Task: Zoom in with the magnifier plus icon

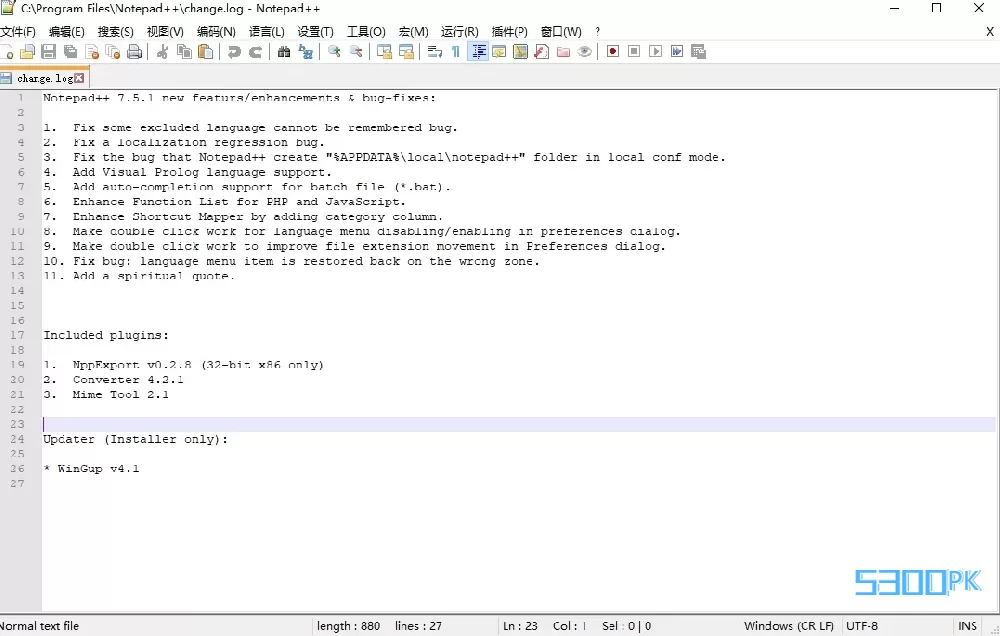Action: coord(334,52)
